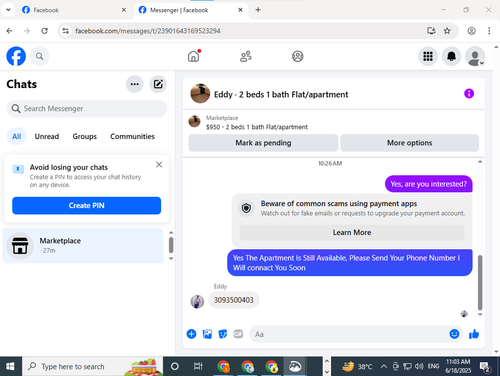Image resolution: width=500 pixels, height=376 pixels.
Task: Open the Friends icon in top navigation
Action: (x=246, y=56)
